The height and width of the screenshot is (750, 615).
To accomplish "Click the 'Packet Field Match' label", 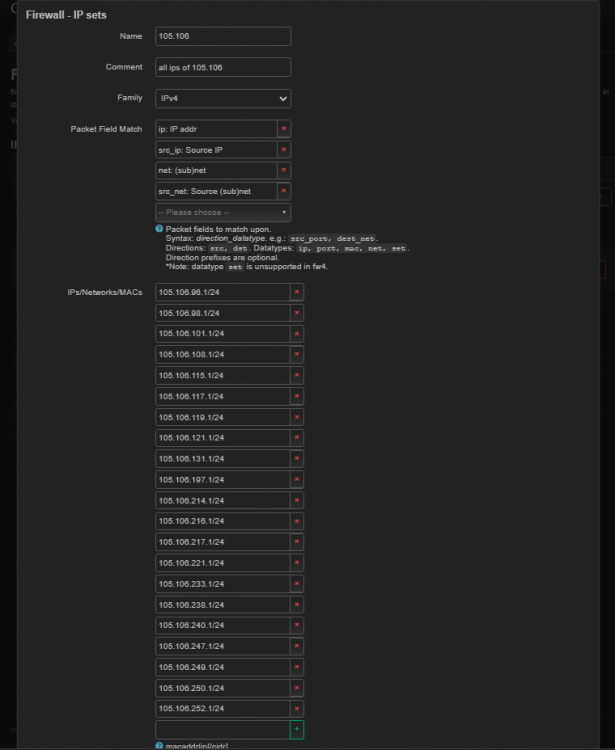I will pos(106,129).
